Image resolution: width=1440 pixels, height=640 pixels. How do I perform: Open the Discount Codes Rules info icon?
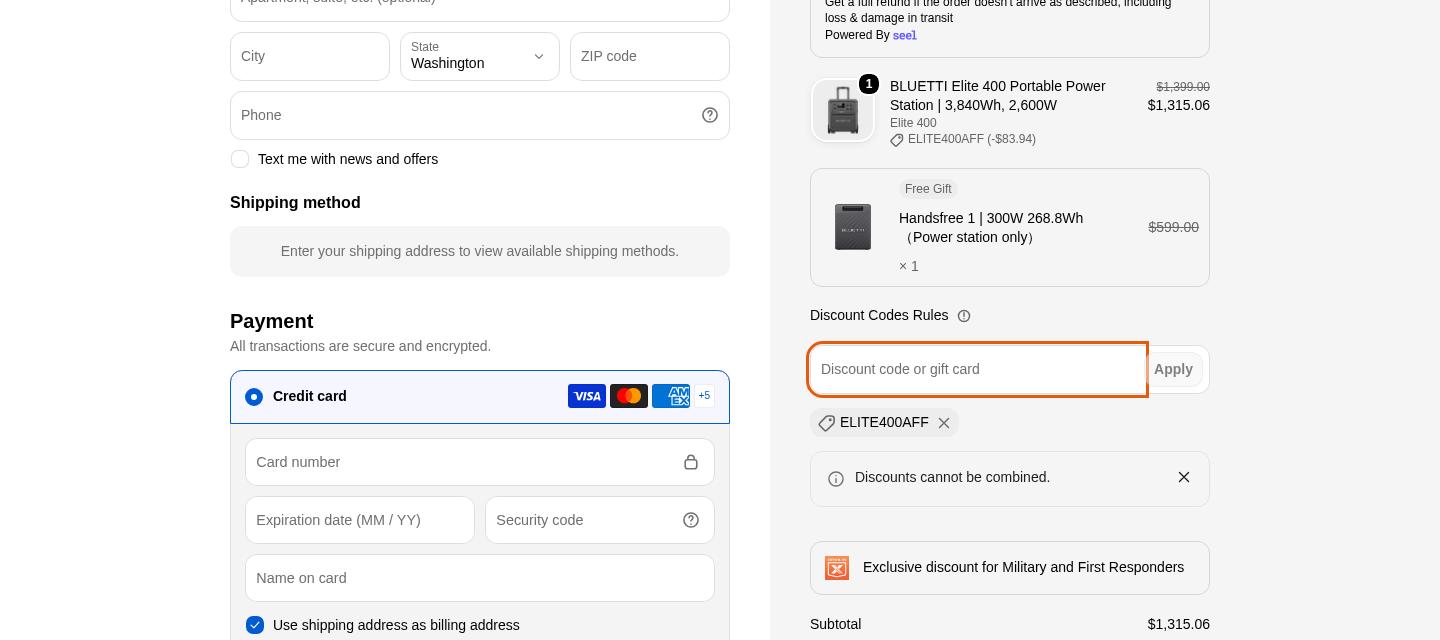964,316
